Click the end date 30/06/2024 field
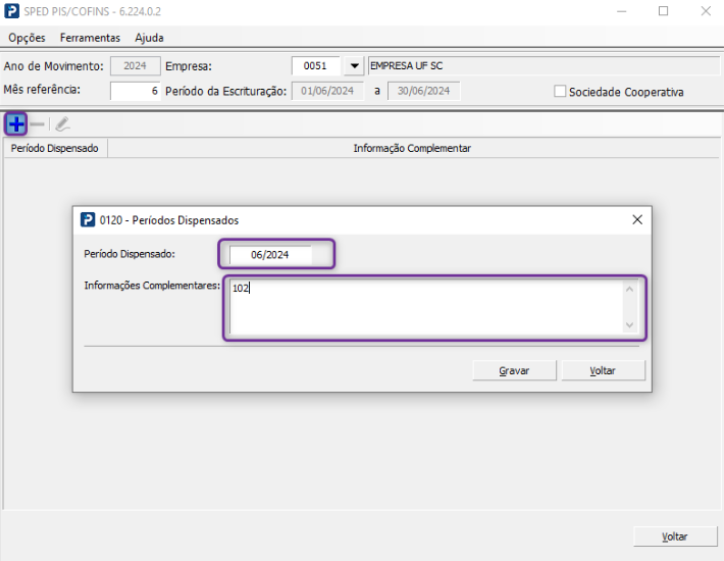Image resolution: width=724 pixels, height=561 pixels. (x=423, y=91)
